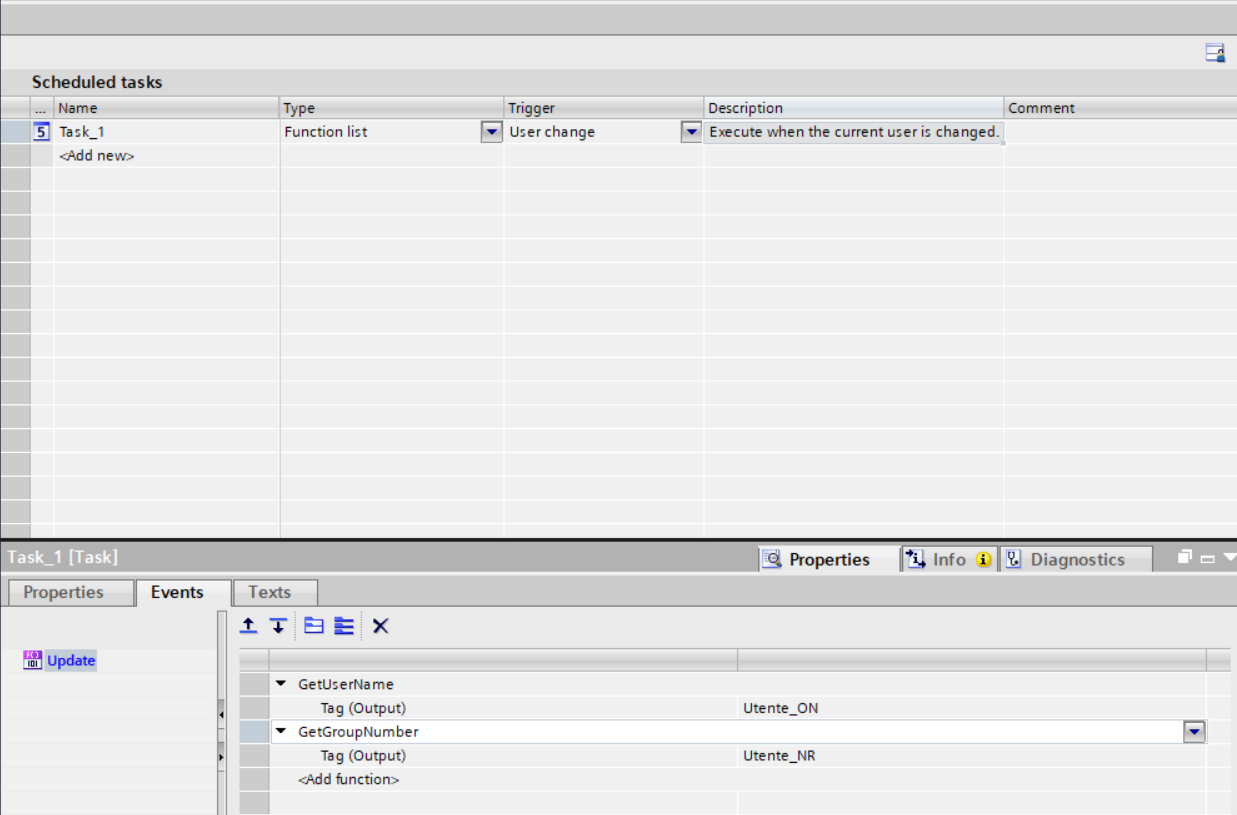Click the collapse all functions icon
Image resolution: width=1237 pixels, height=815 pixels.
point(314,626)
